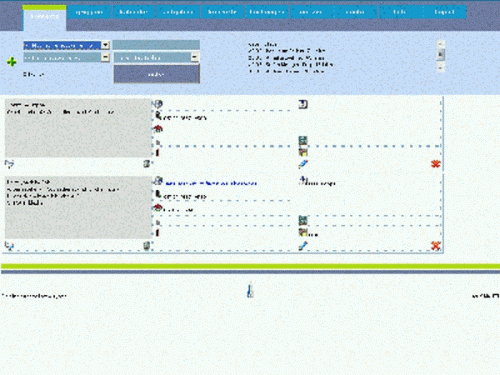Click the red delete X of first record
The height and width of the screenshot is (375, 500).
[x=435, y=164]
